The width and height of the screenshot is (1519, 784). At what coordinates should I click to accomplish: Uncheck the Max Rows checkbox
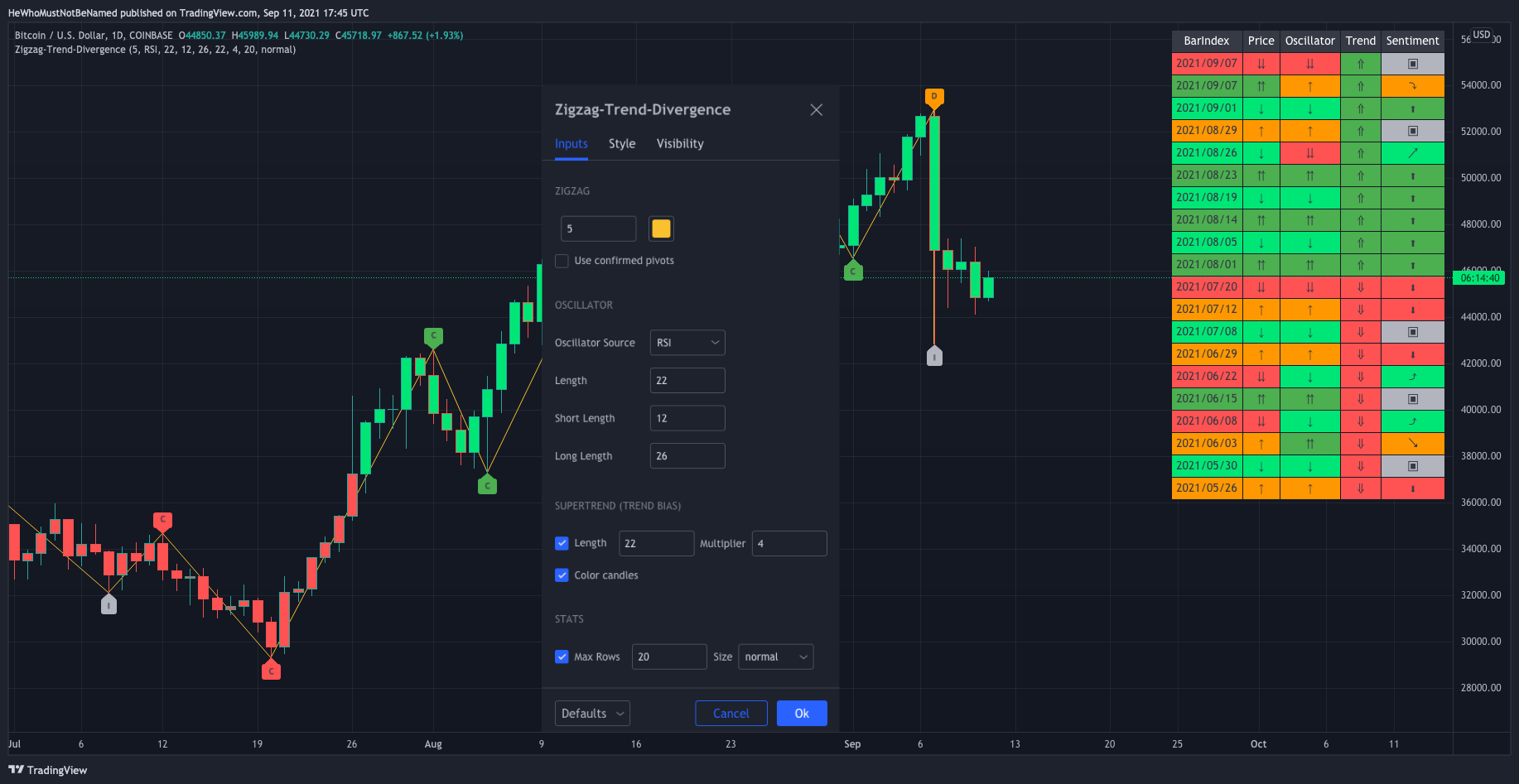click(x=562, y=657)
